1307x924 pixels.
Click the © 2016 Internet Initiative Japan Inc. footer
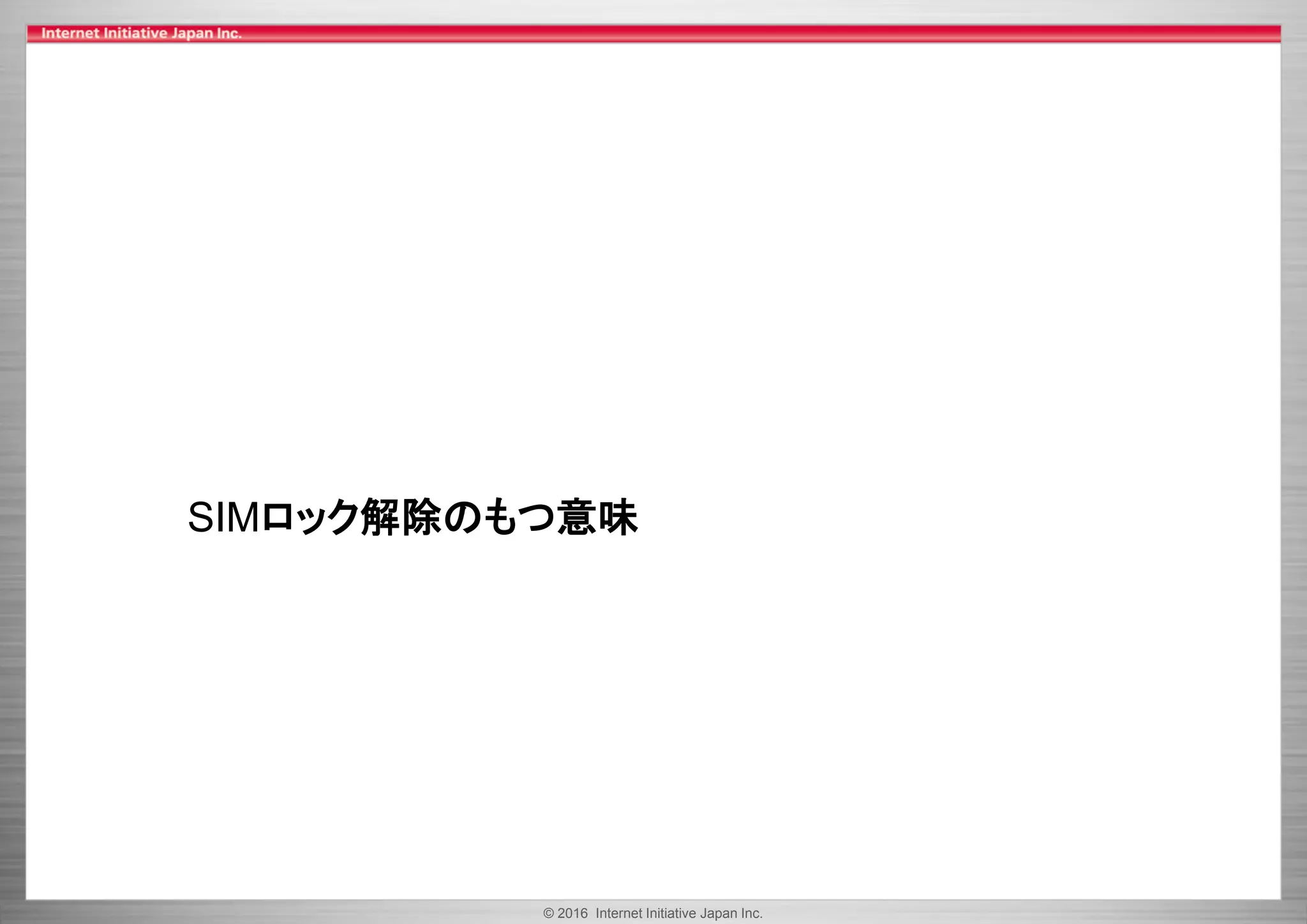(653, 913)
